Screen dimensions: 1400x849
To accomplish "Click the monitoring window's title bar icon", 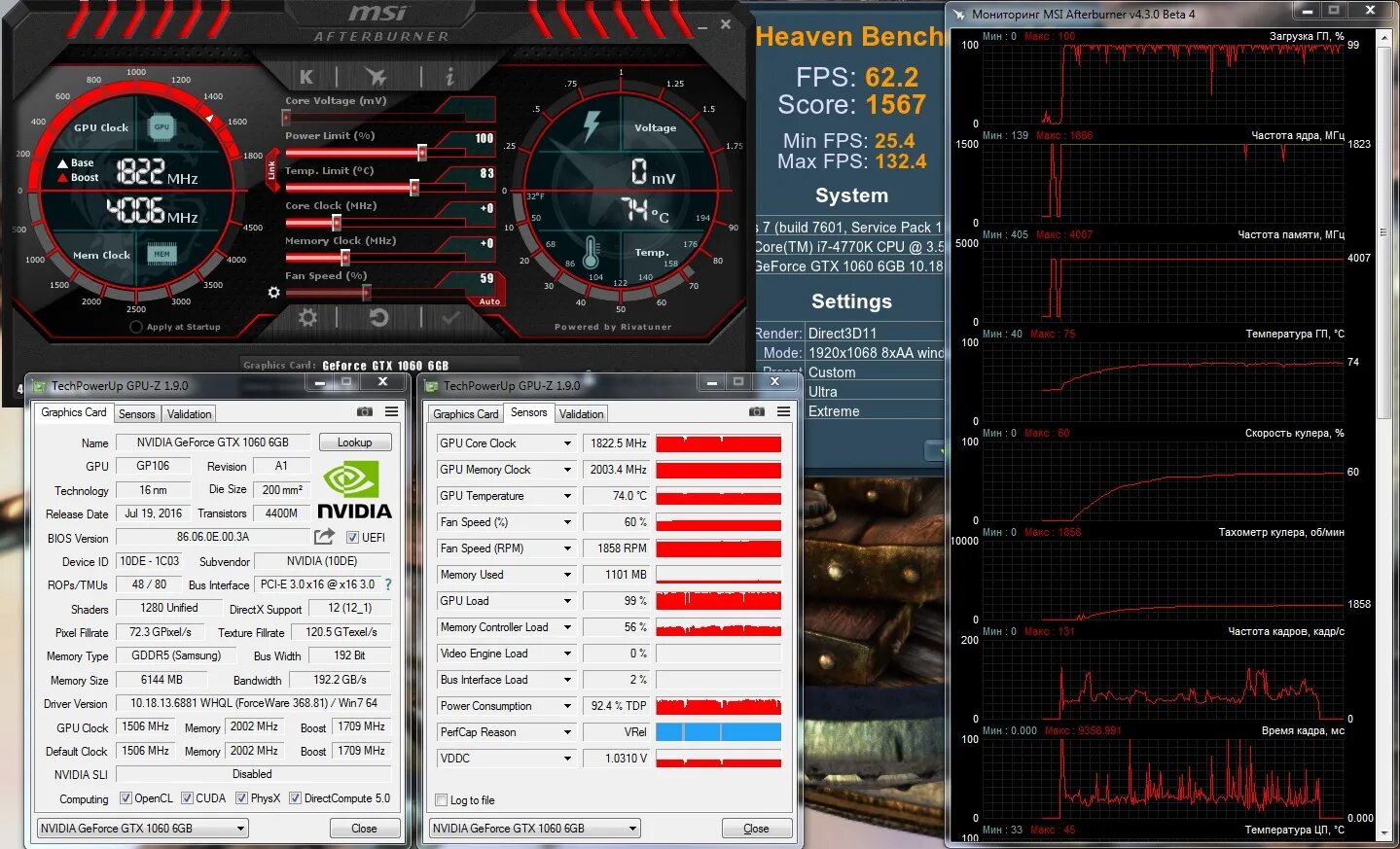I will [x=959, y=14].
